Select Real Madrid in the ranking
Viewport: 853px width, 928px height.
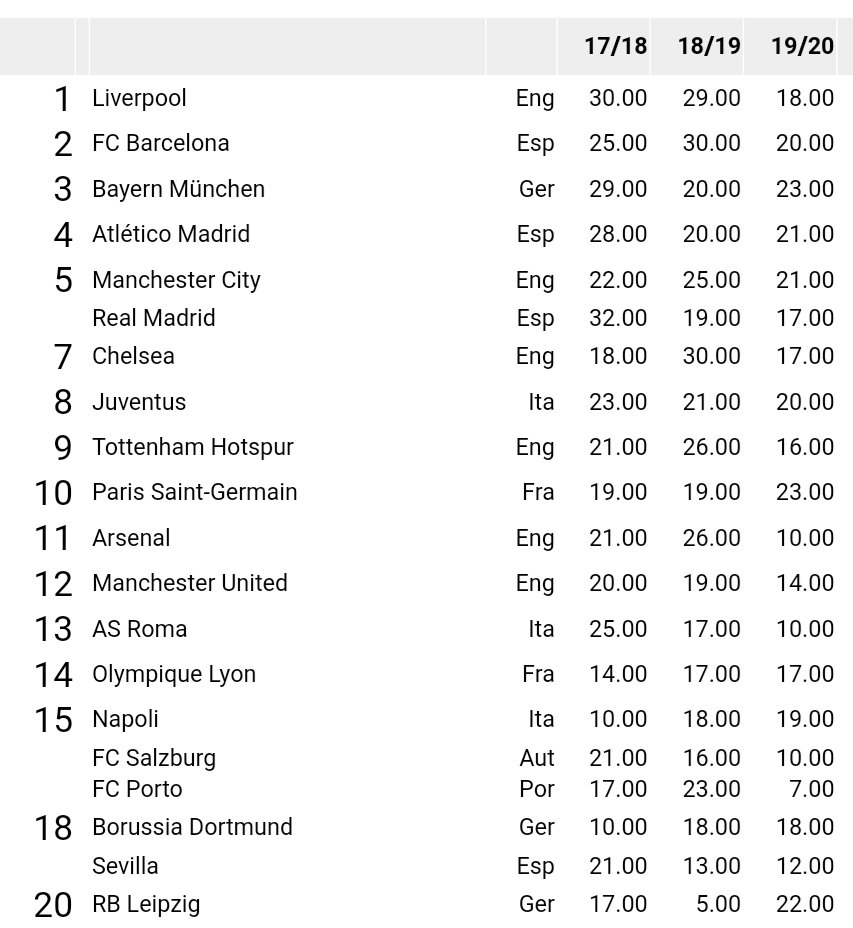tap(153, 318)
